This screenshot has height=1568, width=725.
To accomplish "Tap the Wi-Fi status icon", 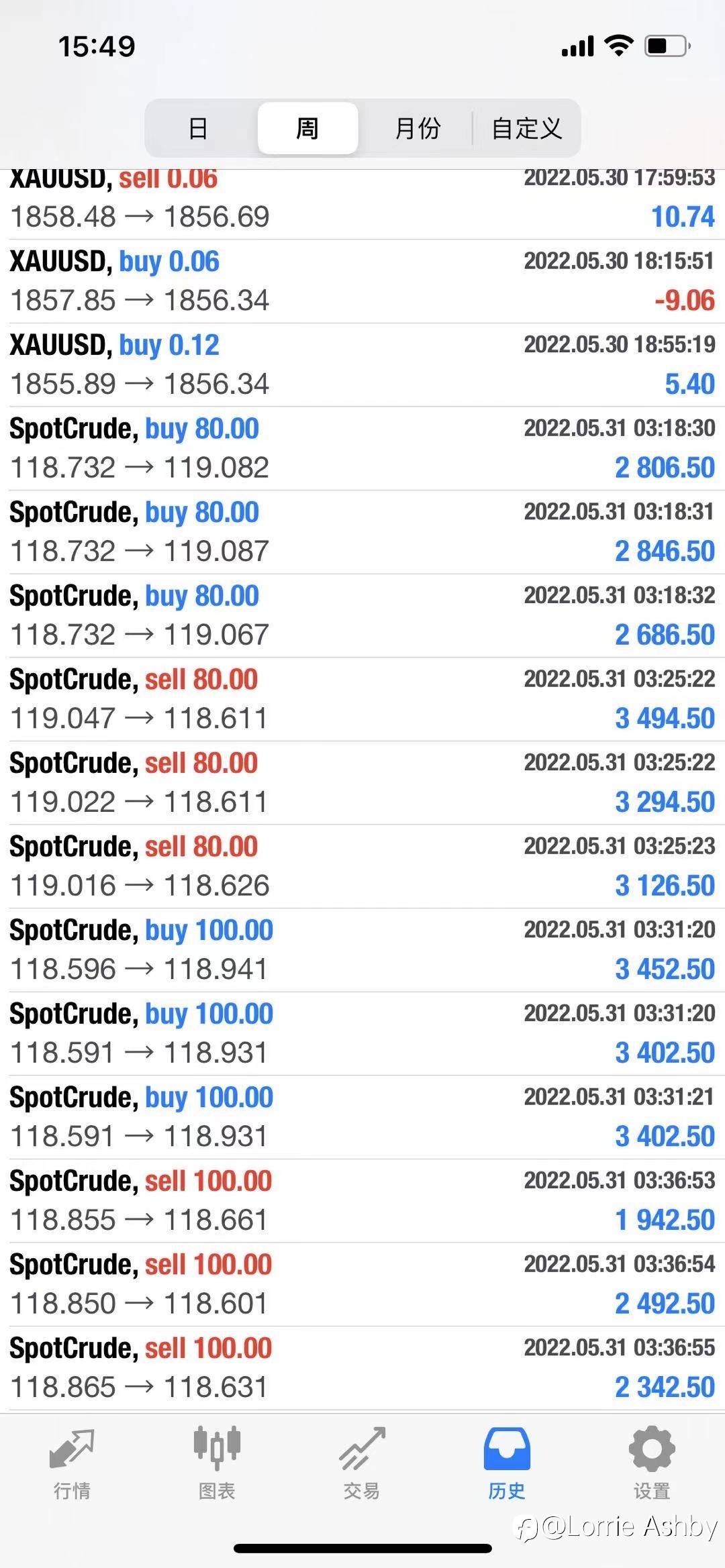I will tap(619, 46).
